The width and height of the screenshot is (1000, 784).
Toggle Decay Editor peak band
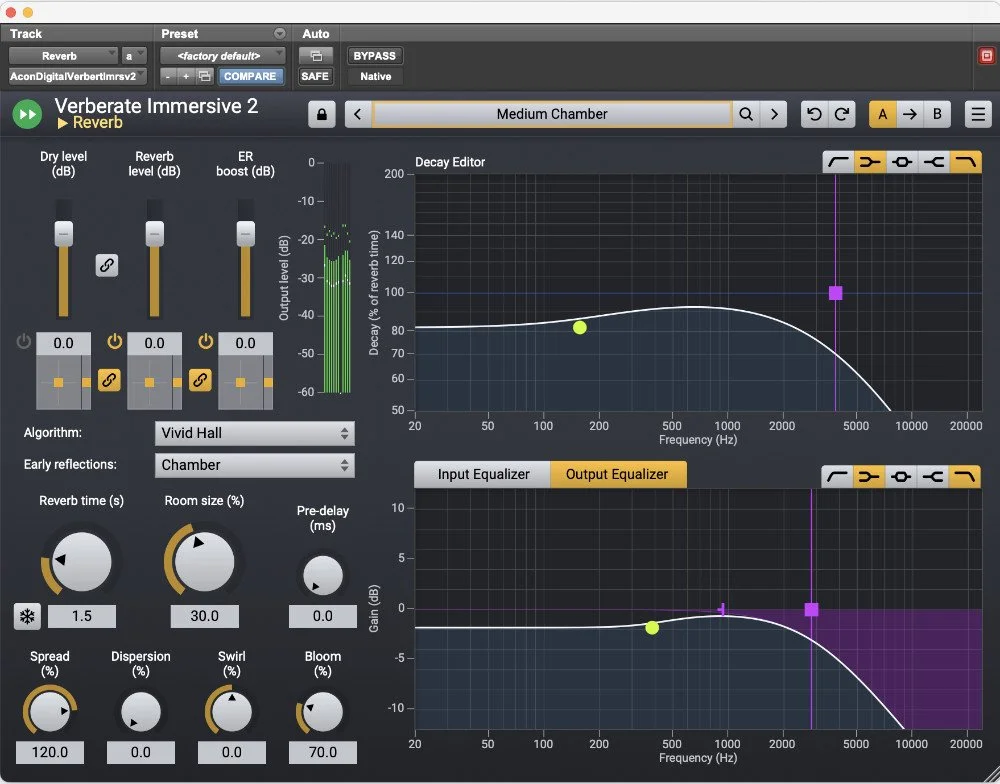(902, 162)
